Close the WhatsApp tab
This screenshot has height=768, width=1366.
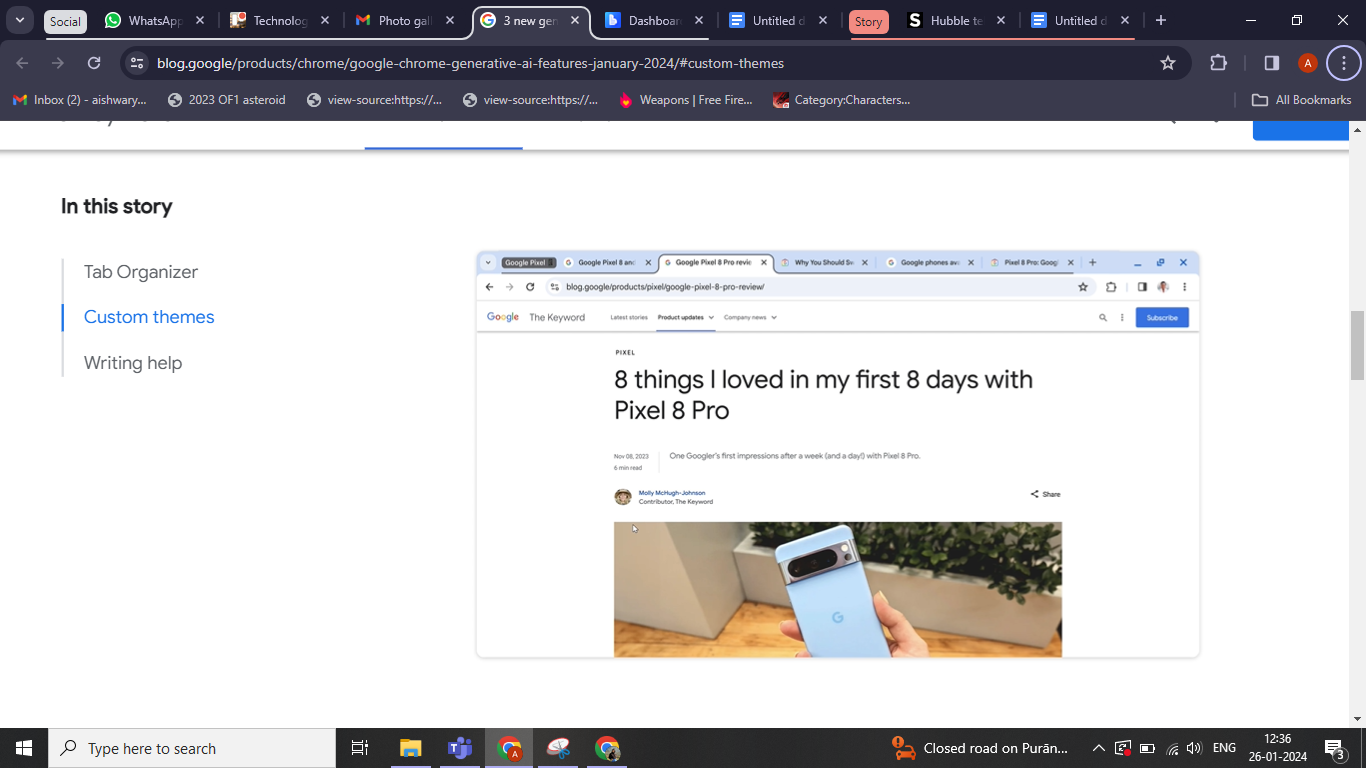200,20
